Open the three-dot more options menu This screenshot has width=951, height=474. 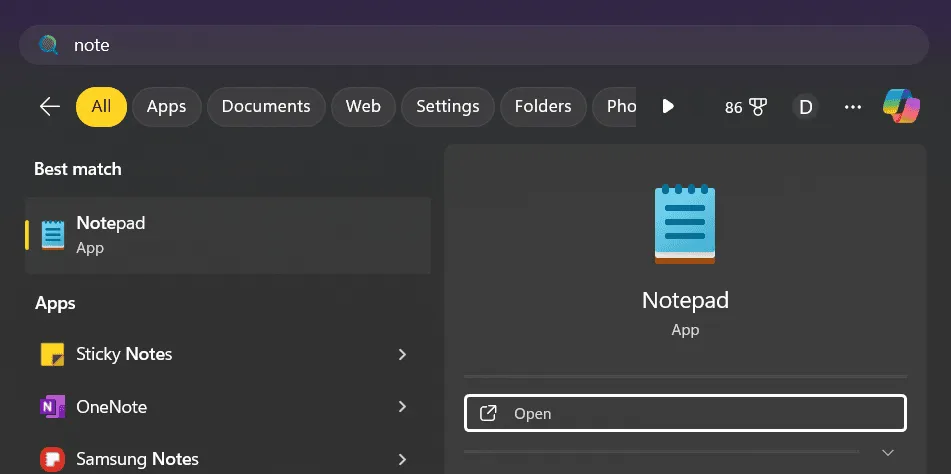pos(853,107)
